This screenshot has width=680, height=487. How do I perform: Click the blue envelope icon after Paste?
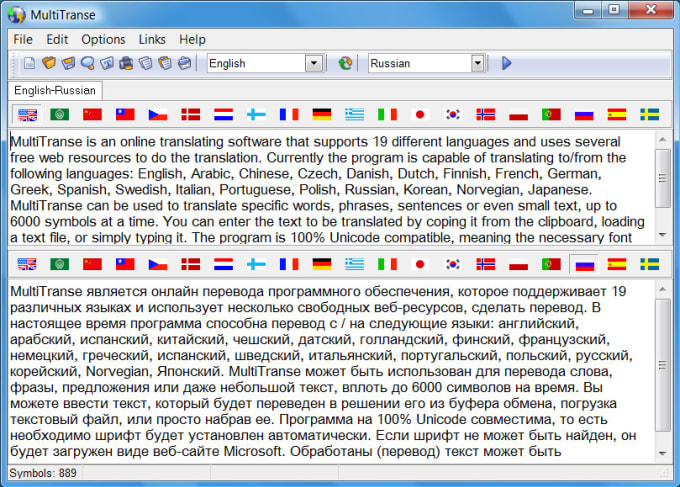pos(184,63)
